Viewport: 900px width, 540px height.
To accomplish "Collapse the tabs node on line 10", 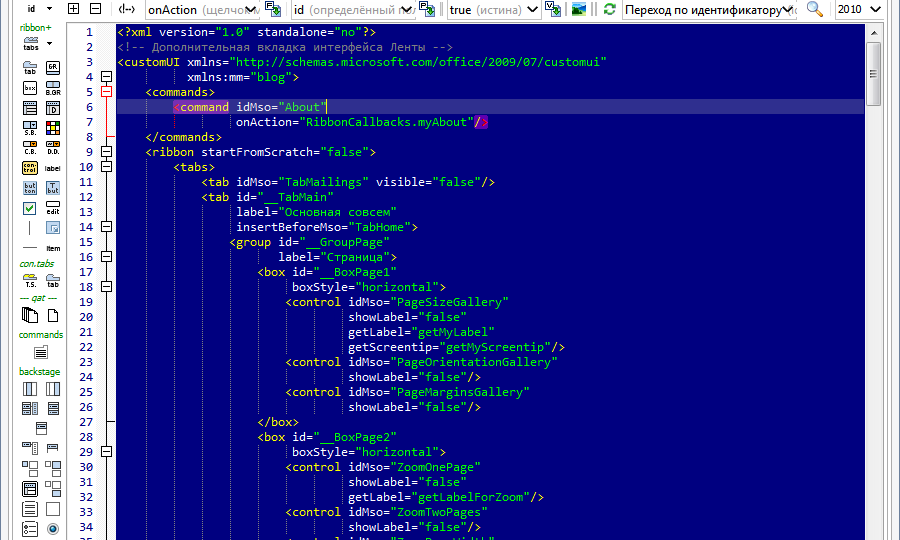I will (107, 167).
